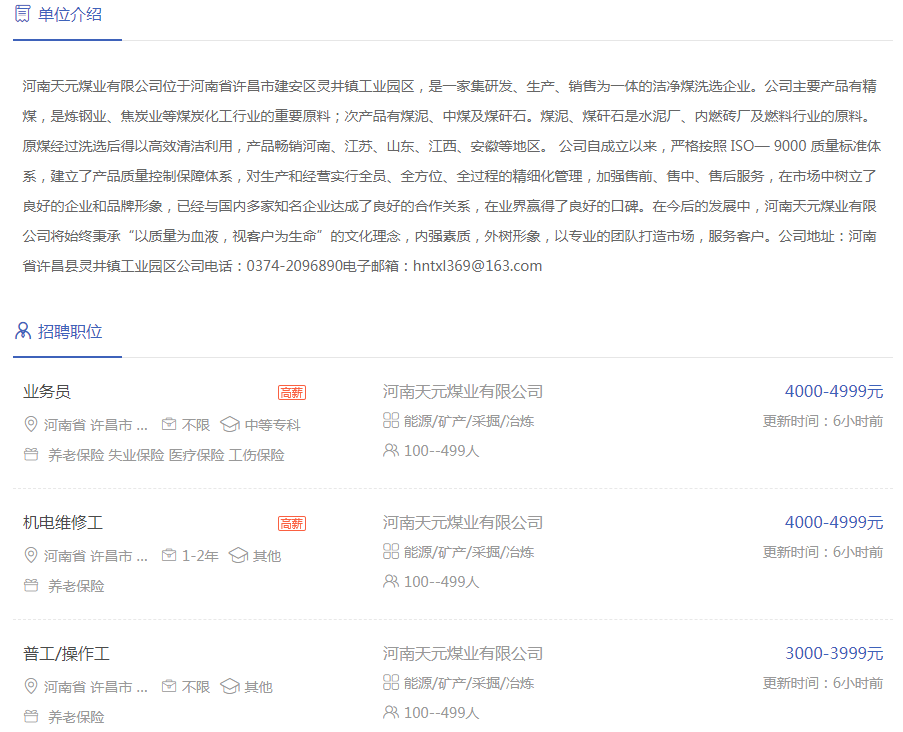Click experience icon beside 1-2年
903x732 pixels.
point(169,555)
